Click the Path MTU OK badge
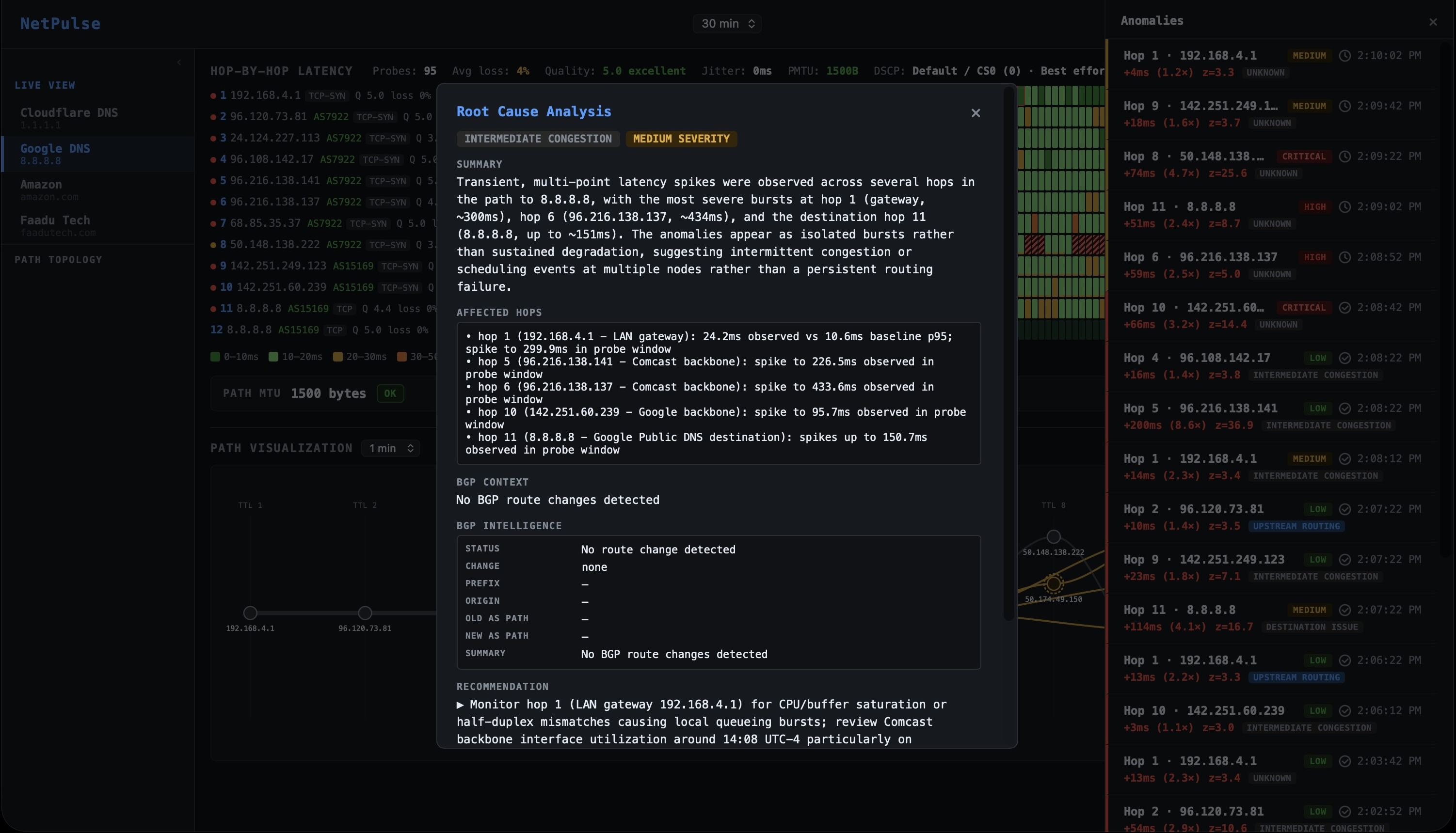The image size is (1456, 833). pyautogui.click(x=390, y=393)
